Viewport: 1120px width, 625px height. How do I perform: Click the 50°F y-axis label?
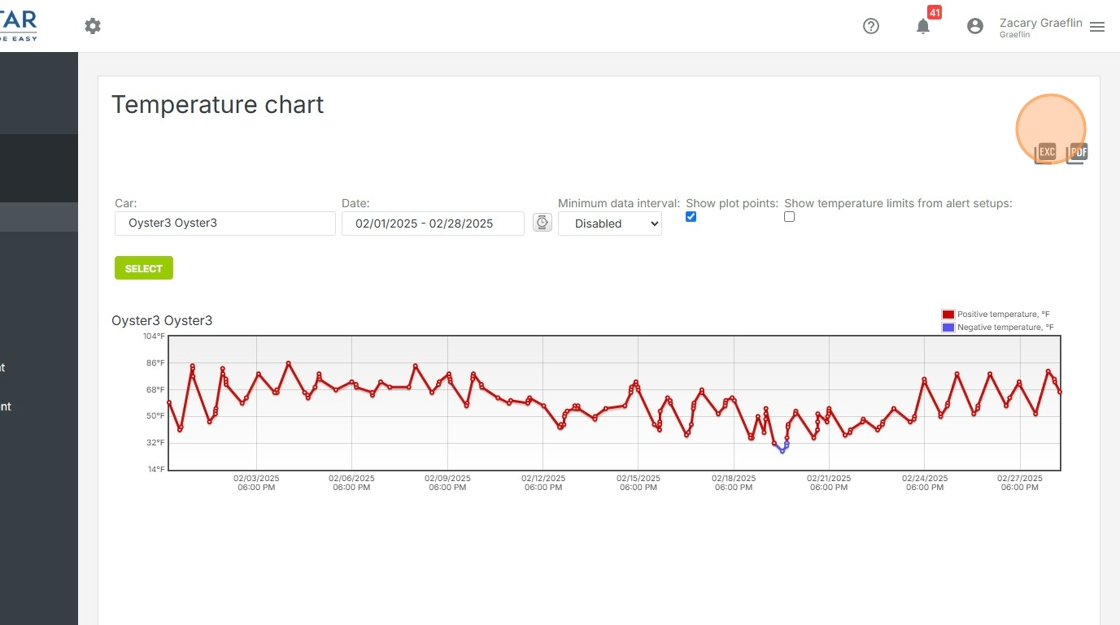(x=156, y=416)
